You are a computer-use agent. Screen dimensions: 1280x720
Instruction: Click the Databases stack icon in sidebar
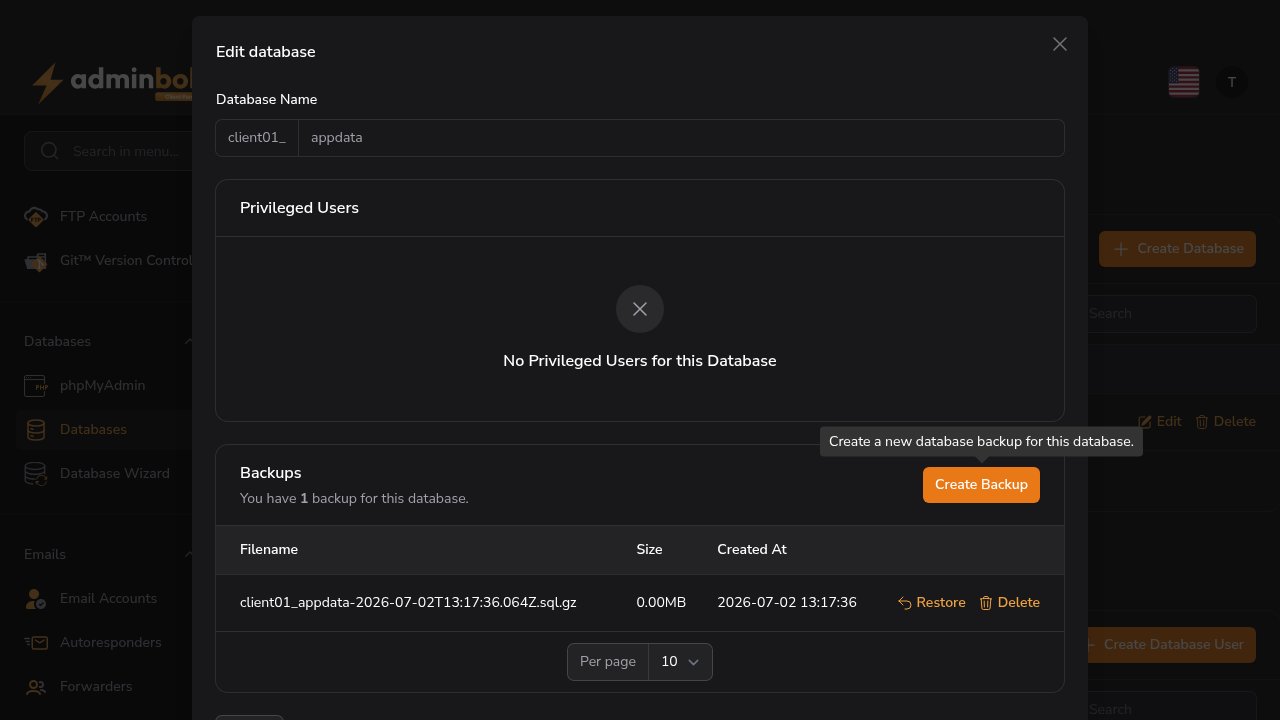[36, 430]
